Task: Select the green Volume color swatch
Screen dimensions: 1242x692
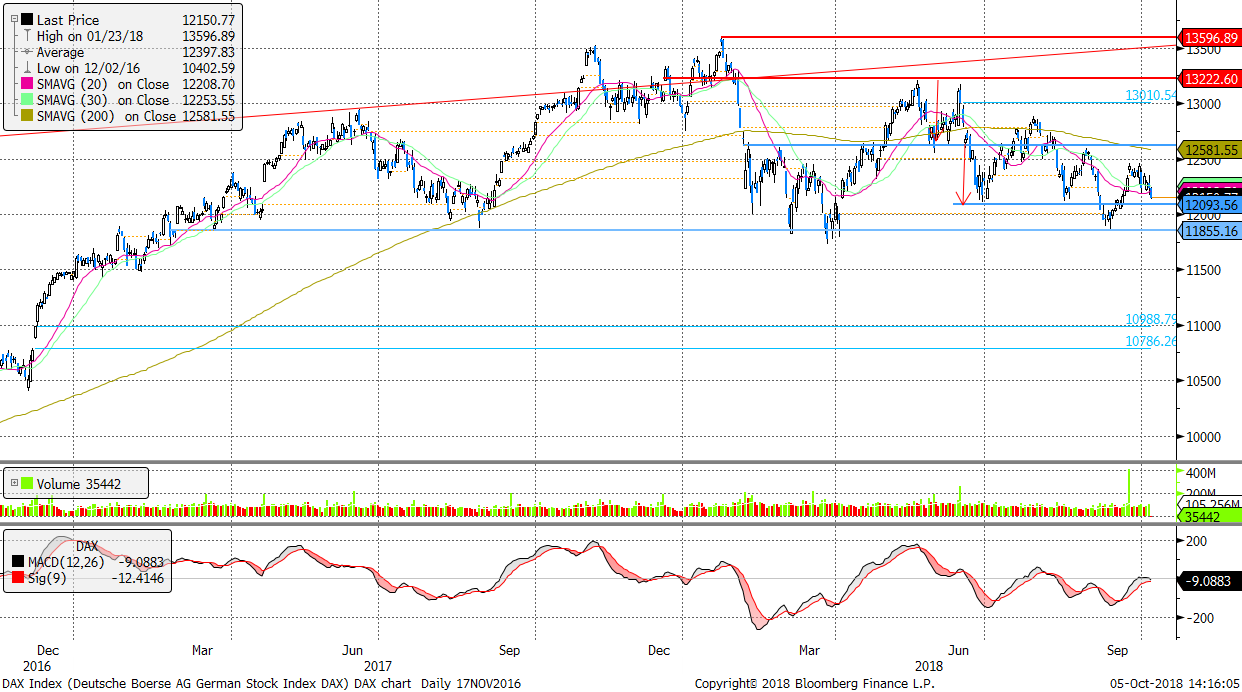Action: click(27, 484)
